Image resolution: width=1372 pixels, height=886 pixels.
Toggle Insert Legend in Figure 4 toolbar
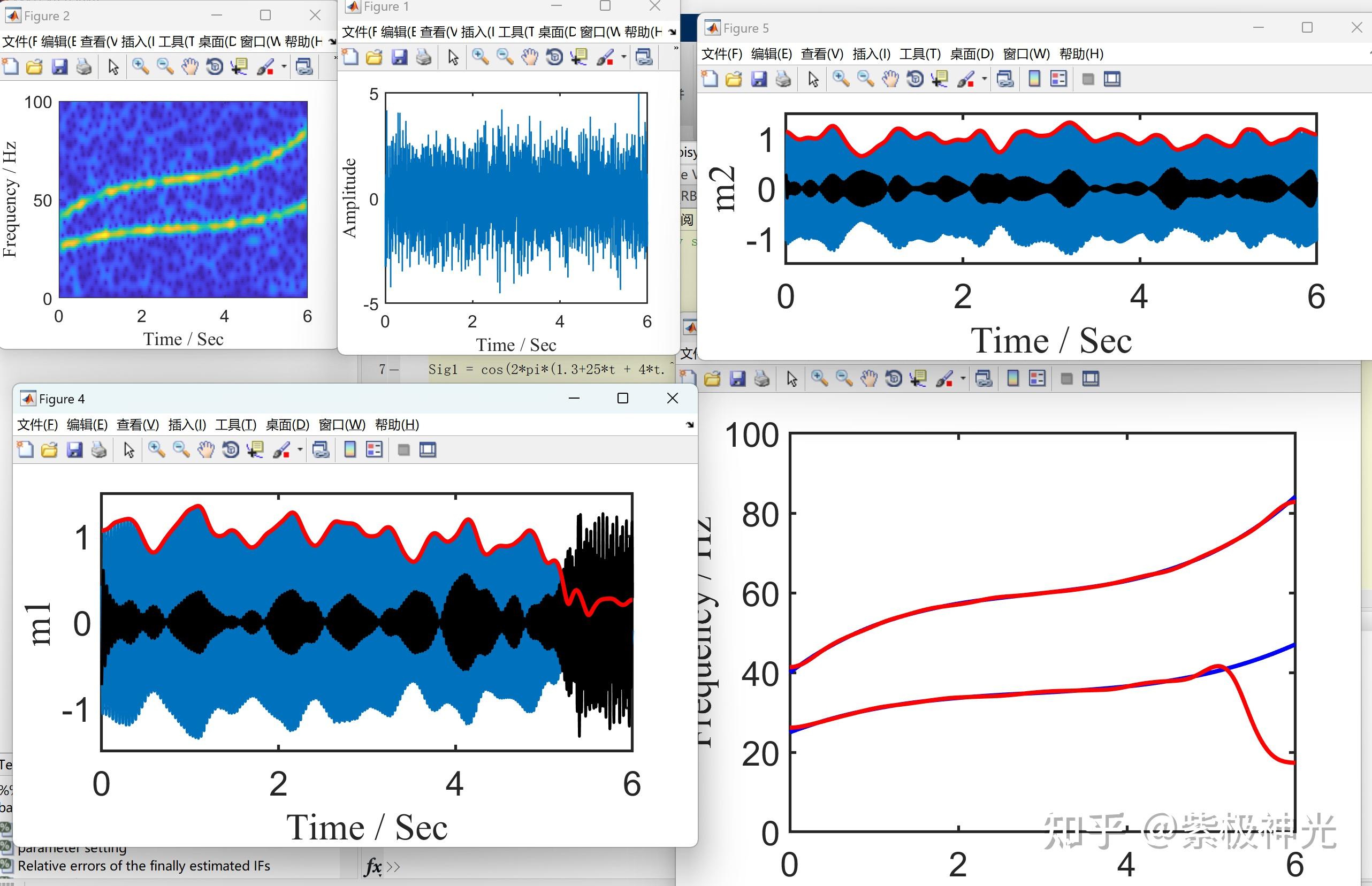[x=374, y=450]
